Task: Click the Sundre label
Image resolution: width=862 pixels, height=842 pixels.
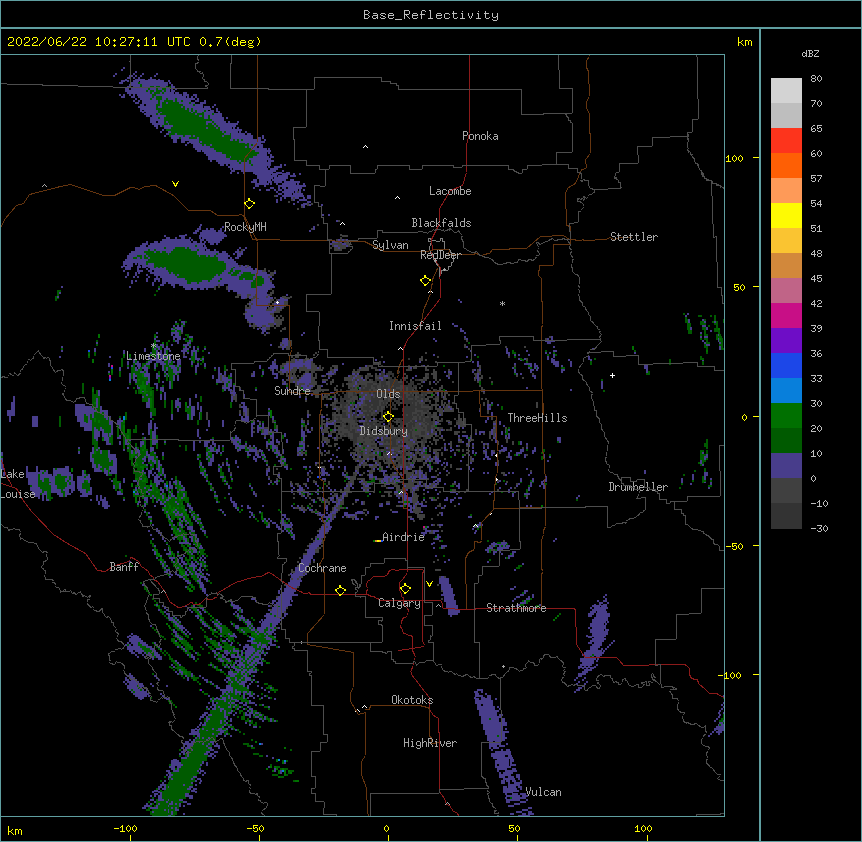Action: (x=292, y=391)
